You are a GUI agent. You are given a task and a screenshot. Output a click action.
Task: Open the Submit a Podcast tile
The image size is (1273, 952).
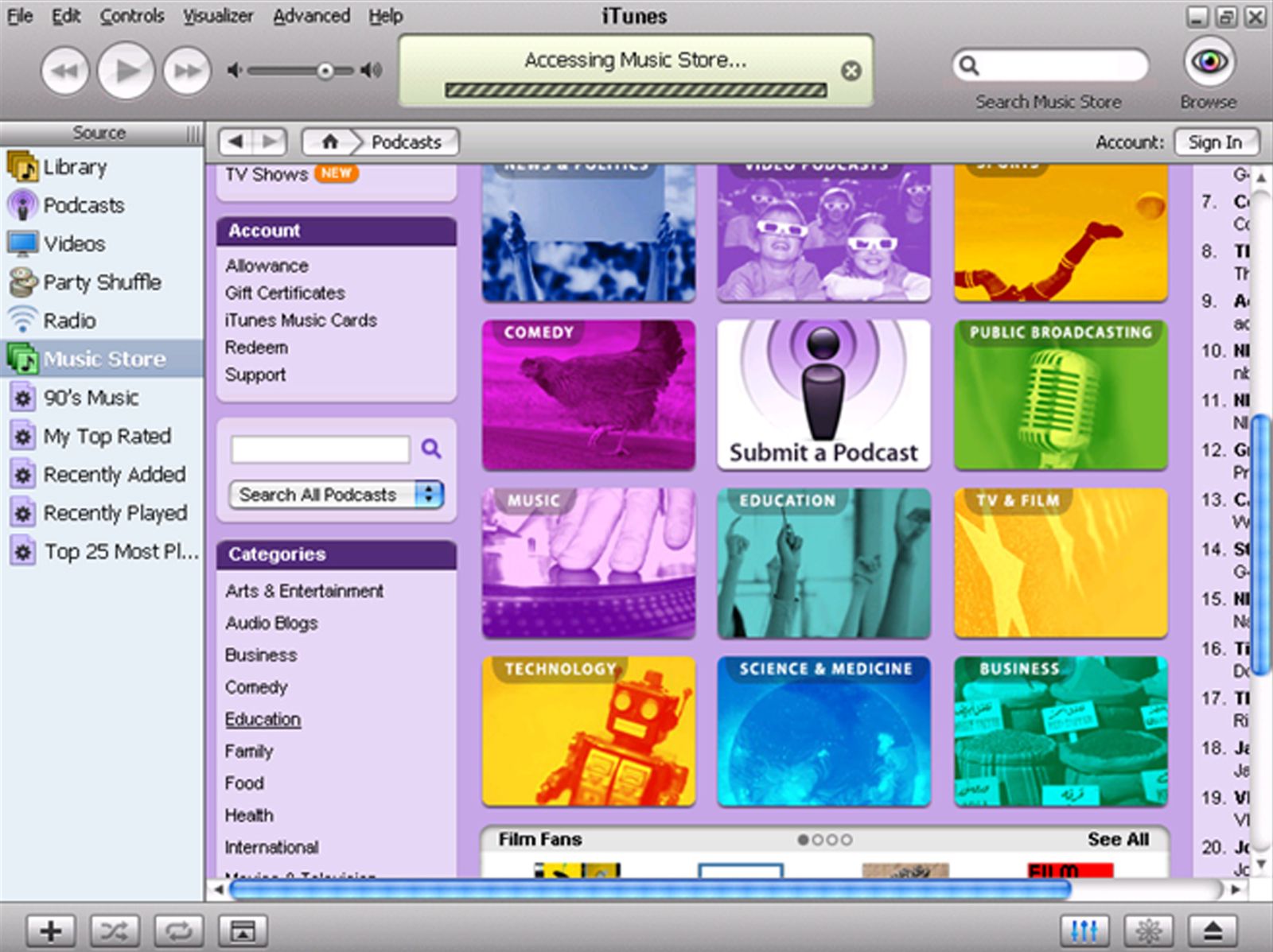tap(823, 395)
